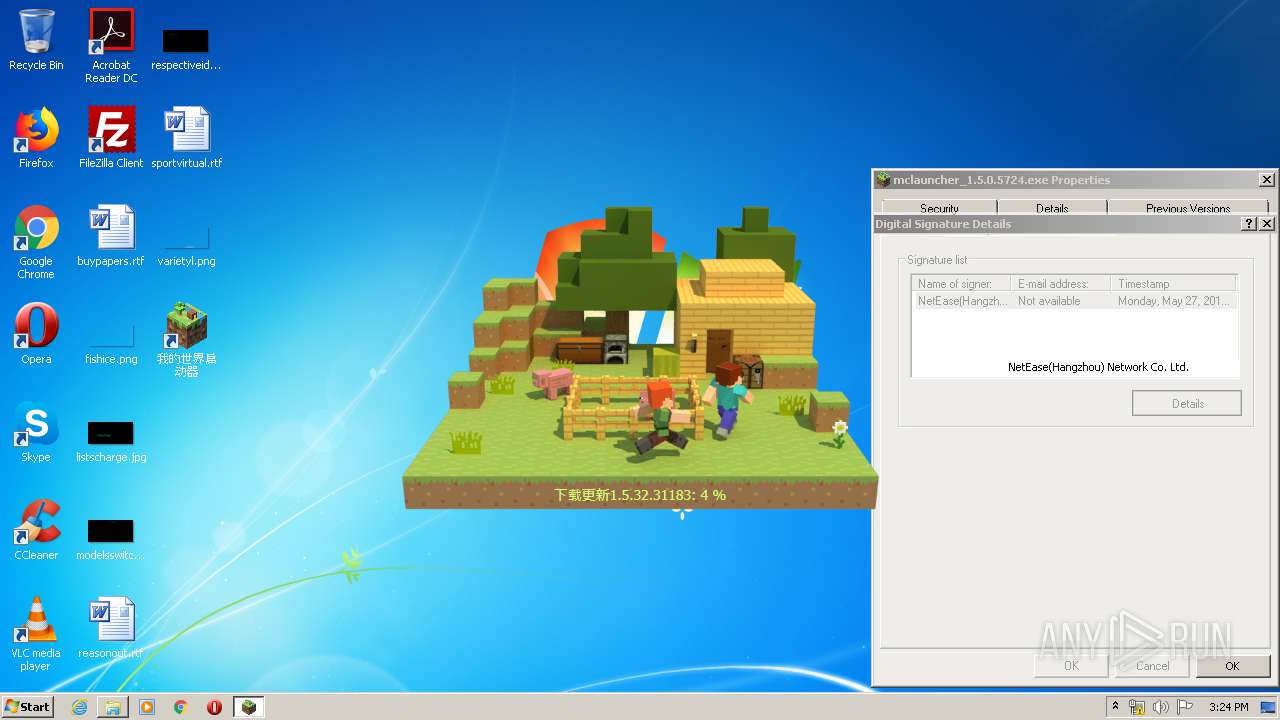Select sportvirtual.rtf document icon
The image size is (1280, 720).
point(186,138)
